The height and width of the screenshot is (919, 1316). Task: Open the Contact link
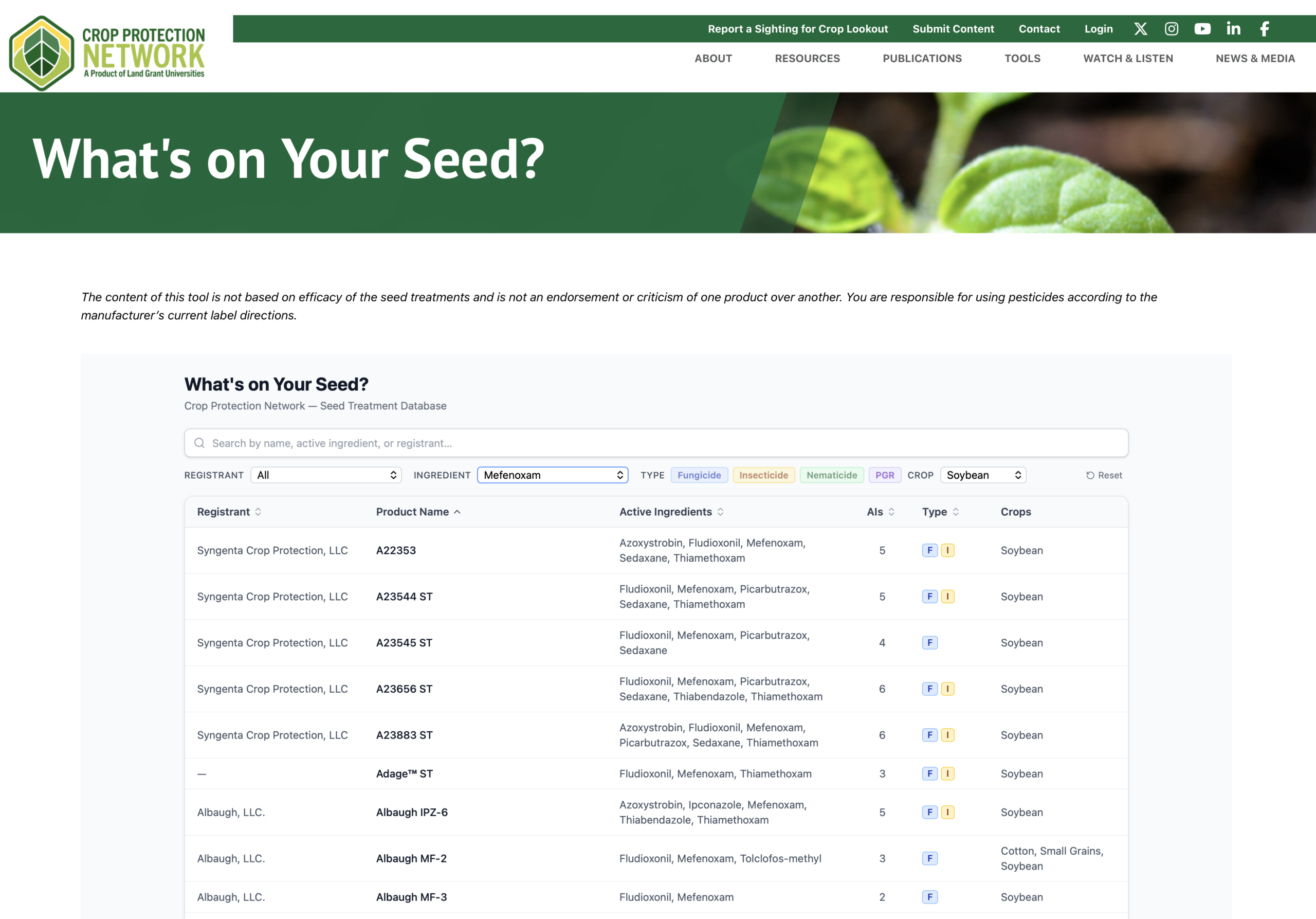point(1038,29)
